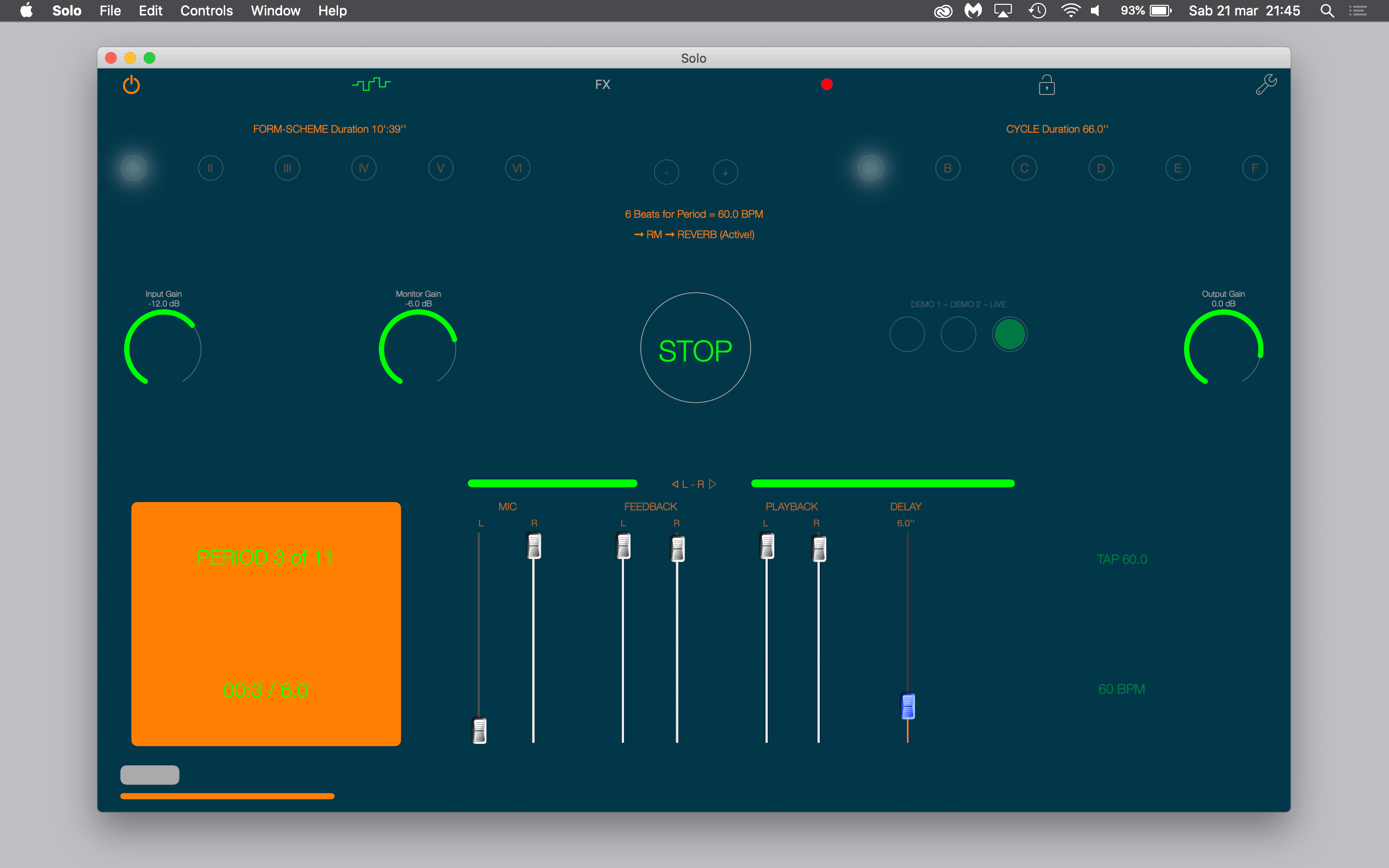Click the Creative Cloud menu bar icon

pos(943,10)
